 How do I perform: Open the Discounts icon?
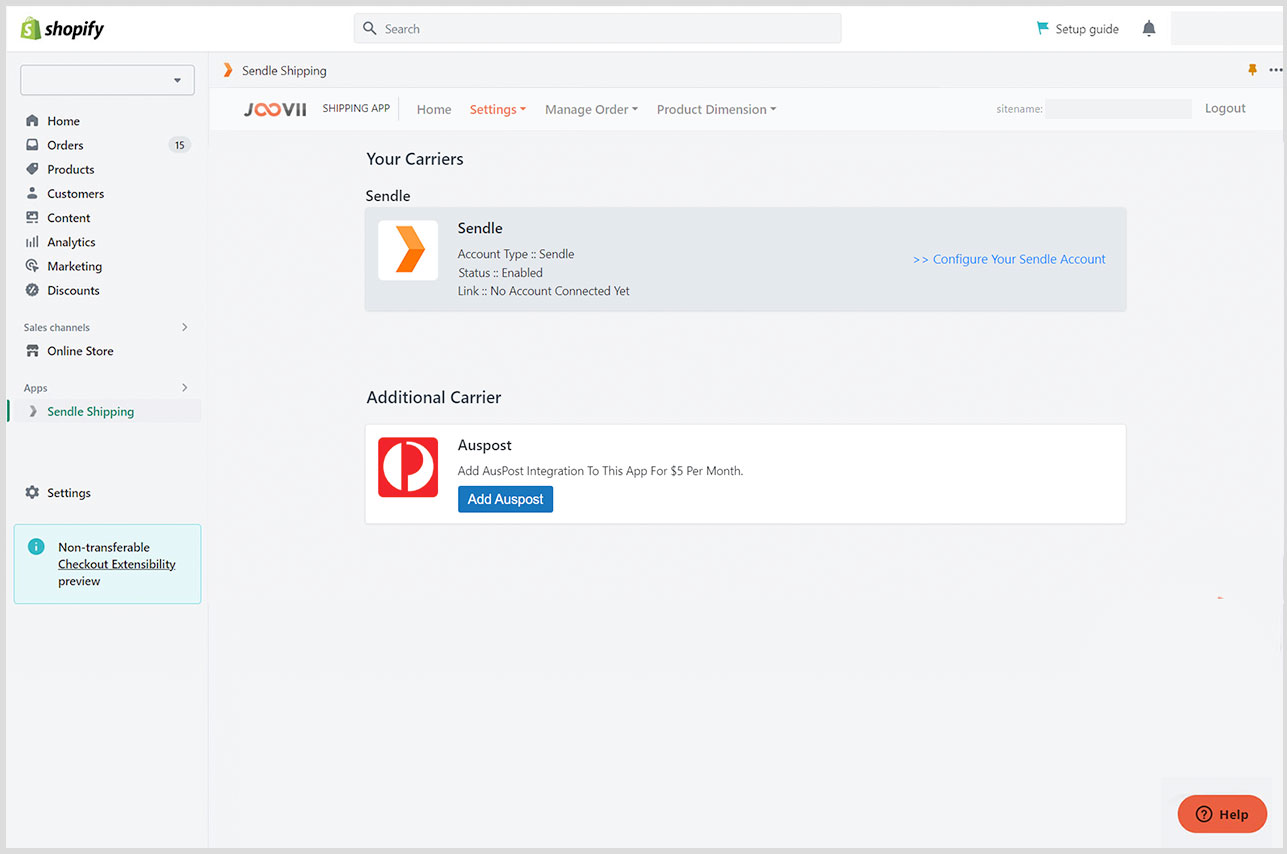pyautogui.click(x=34, y=290)
